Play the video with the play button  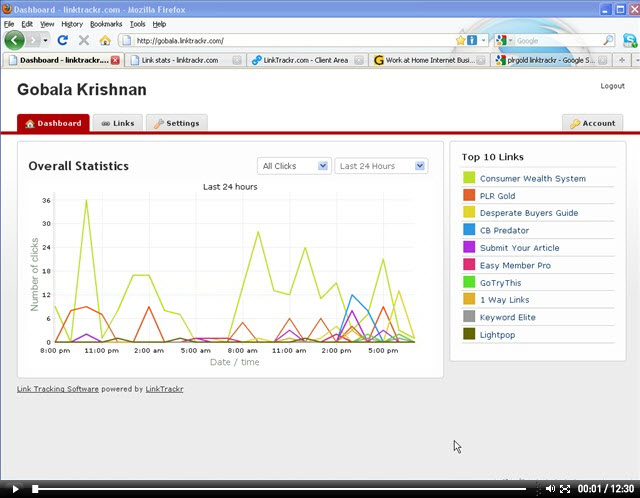15,489
